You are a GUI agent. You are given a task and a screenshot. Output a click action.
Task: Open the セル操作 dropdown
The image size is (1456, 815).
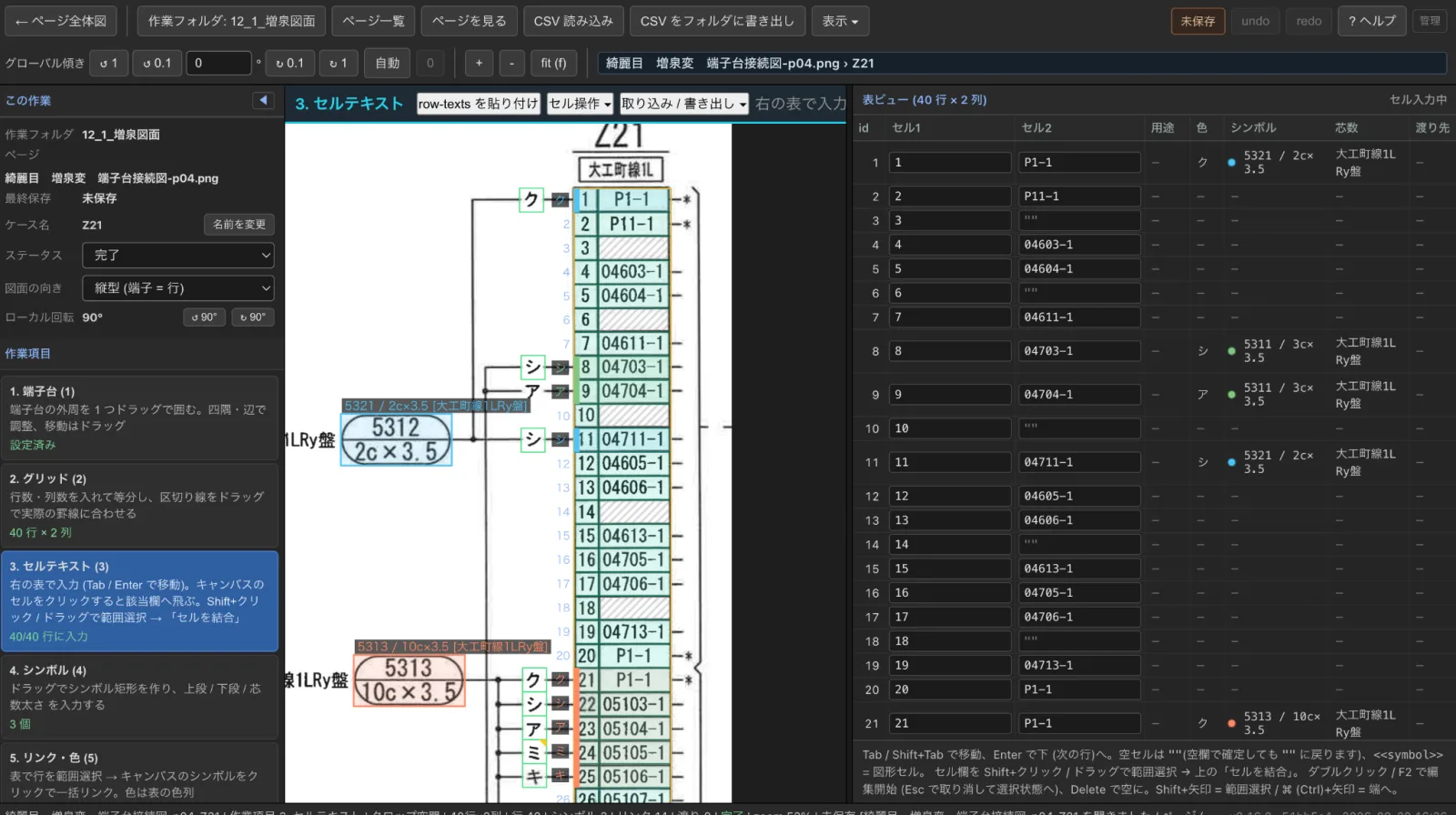pyautogui.click(x=580, y=104)
